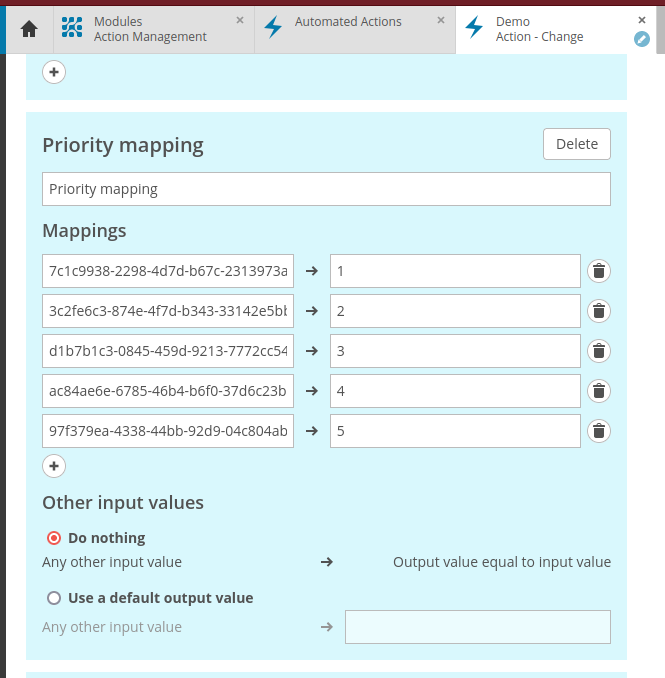The width and height of the screenshot is (665, 678).
Task: Remove the mapping row with output 2
Action: click(598, 311)
